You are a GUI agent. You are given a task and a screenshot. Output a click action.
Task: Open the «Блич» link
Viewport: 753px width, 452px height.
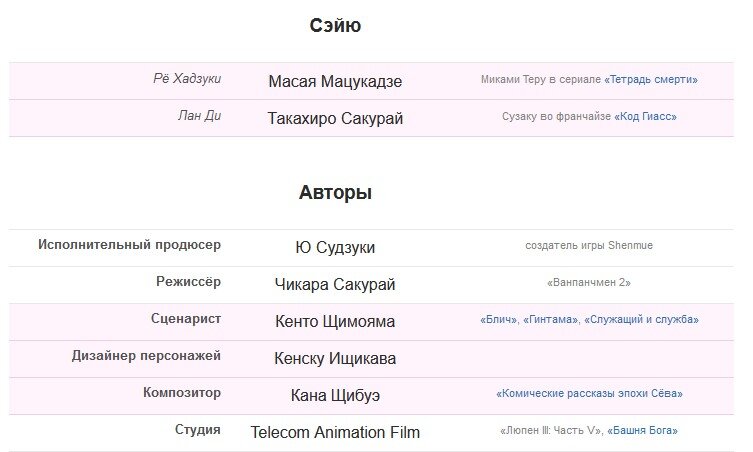499,320
